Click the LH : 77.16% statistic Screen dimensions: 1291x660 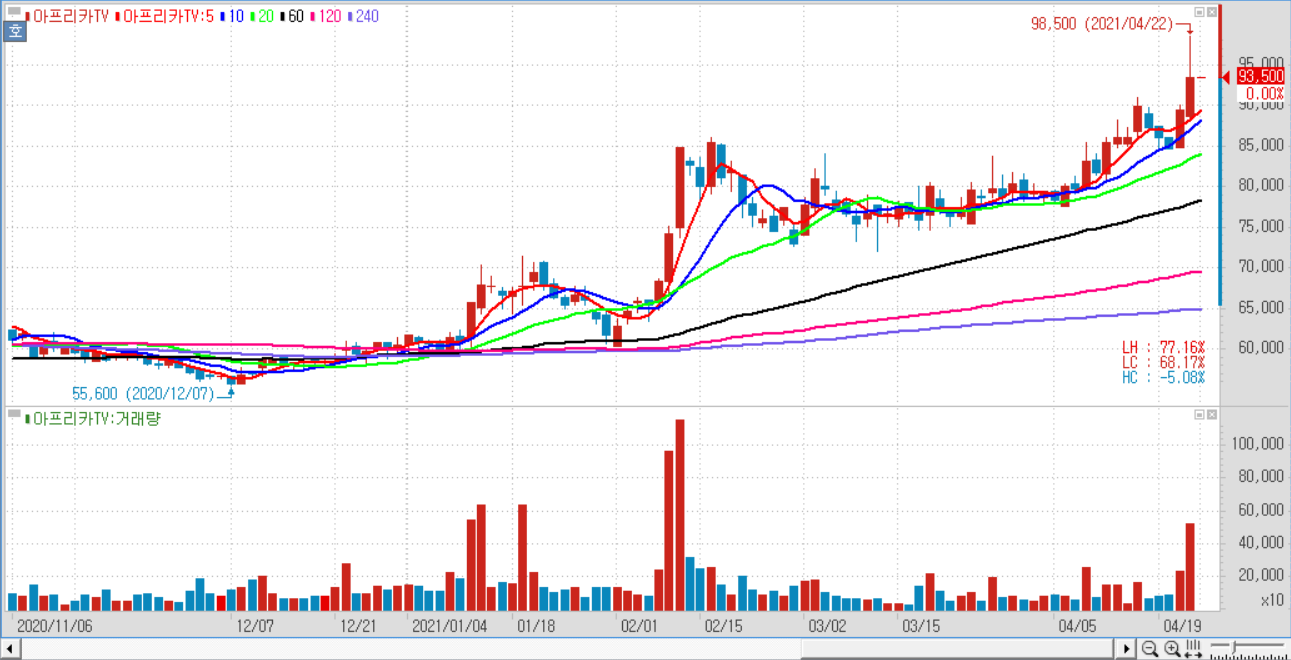(1163, 347)
